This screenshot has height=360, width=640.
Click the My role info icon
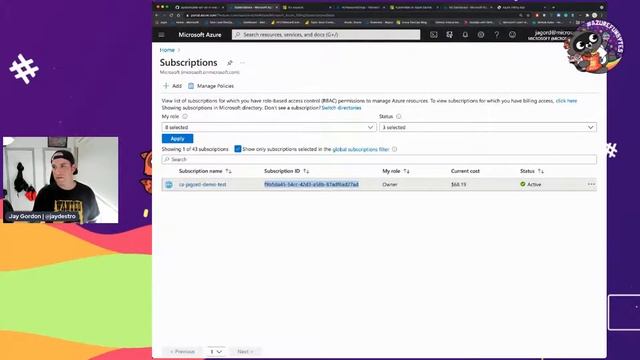coord(185,116)
